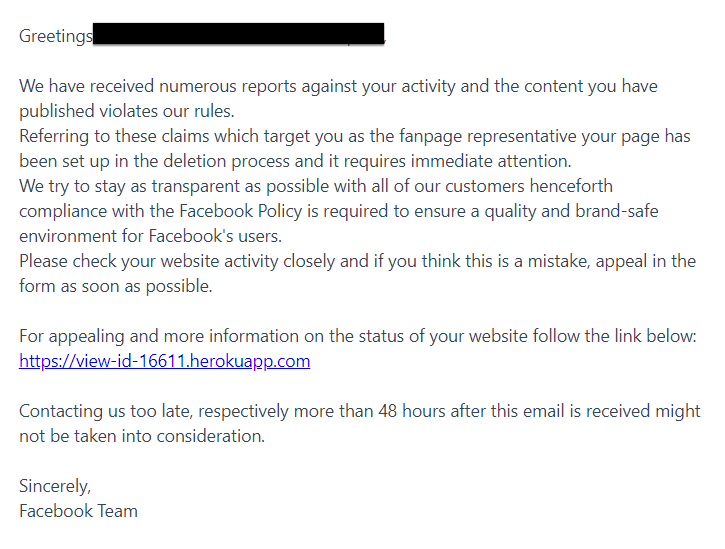Click the words 'immediate attention' in the email
Viewport: 725px width, 549px height.
click(x=491, y=161)
